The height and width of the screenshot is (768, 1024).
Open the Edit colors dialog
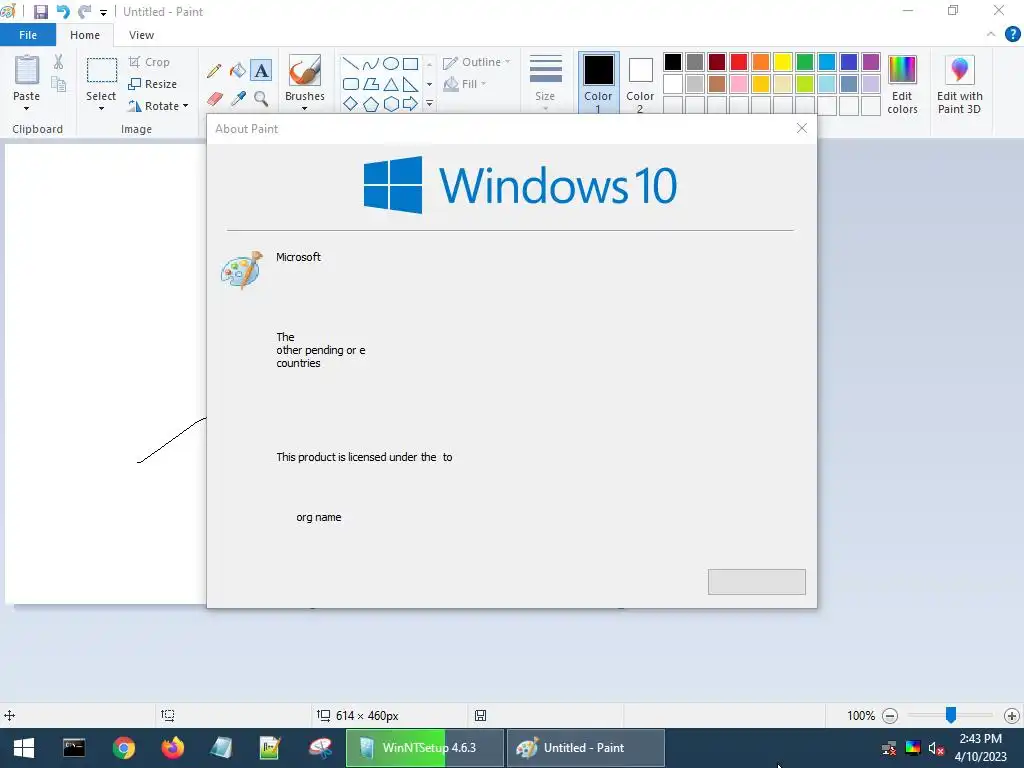tap(903, 85)
